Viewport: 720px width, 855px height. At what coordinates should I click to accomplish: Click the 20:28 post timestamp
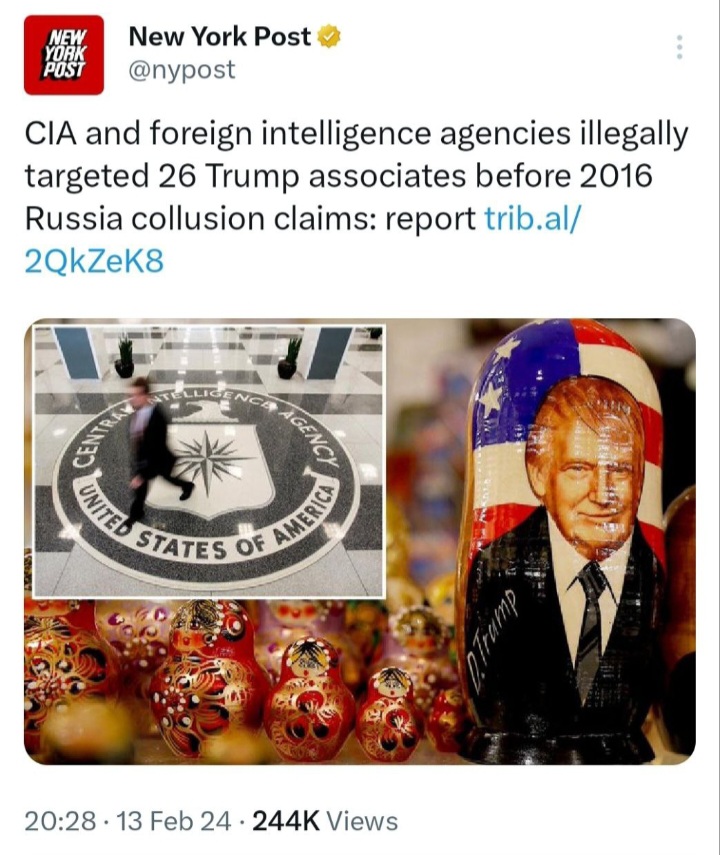pyautogui.click(x=58, y=822)
